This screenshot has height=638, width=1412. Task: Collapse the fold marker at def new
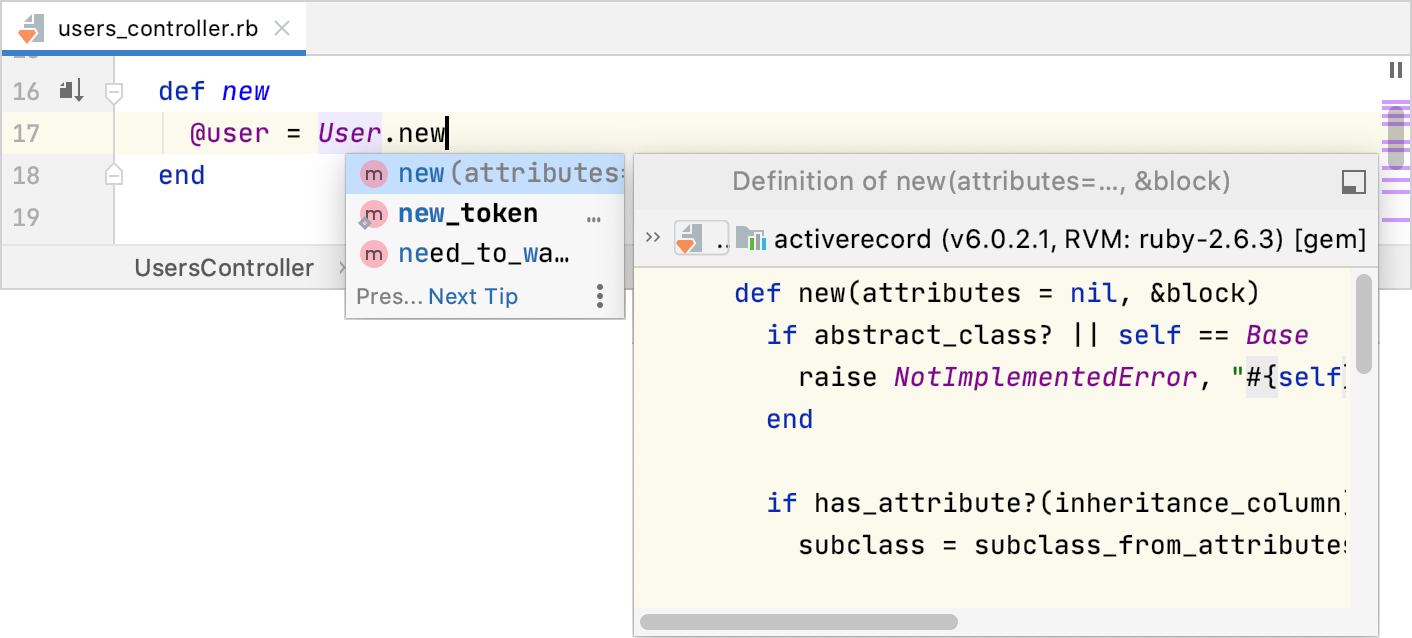[114, 92]
